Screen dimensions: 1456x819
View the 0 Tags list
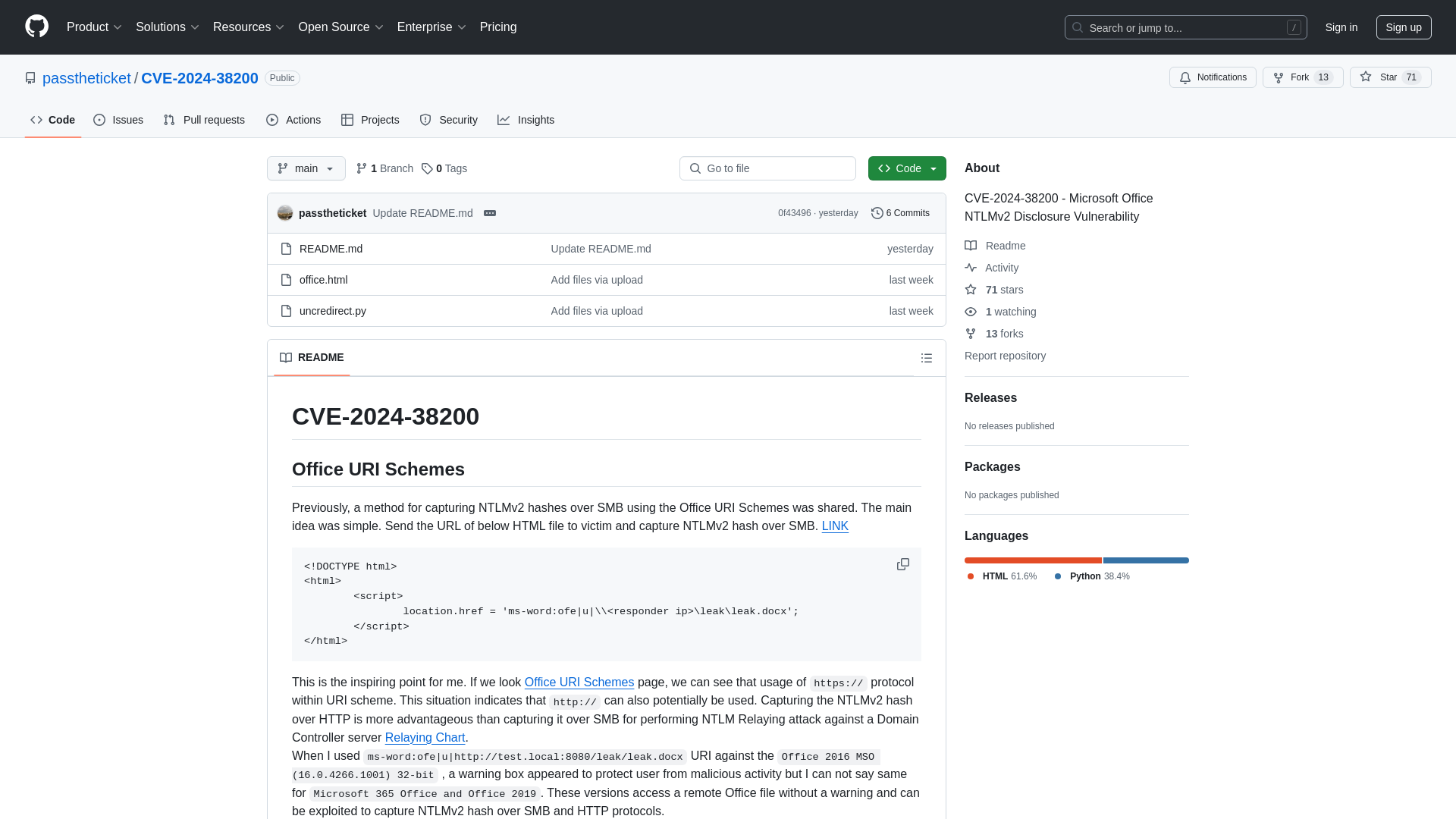444,168
